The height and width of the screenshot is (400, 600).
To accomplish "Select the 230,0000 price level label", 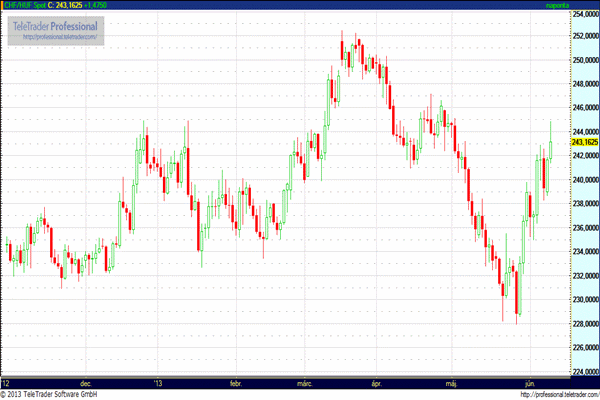I will pyautogui.click(x=584, y=300).
